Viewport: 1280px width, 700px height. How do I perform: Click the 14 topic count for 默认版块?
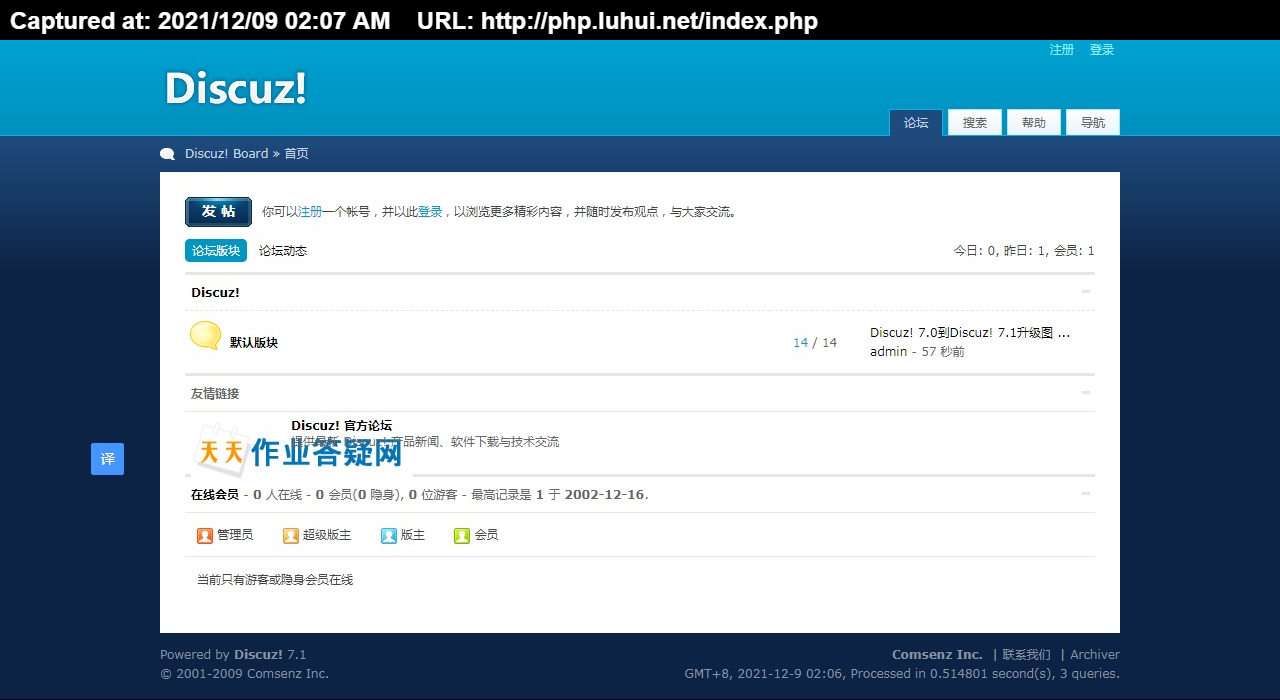pos(800,343)
